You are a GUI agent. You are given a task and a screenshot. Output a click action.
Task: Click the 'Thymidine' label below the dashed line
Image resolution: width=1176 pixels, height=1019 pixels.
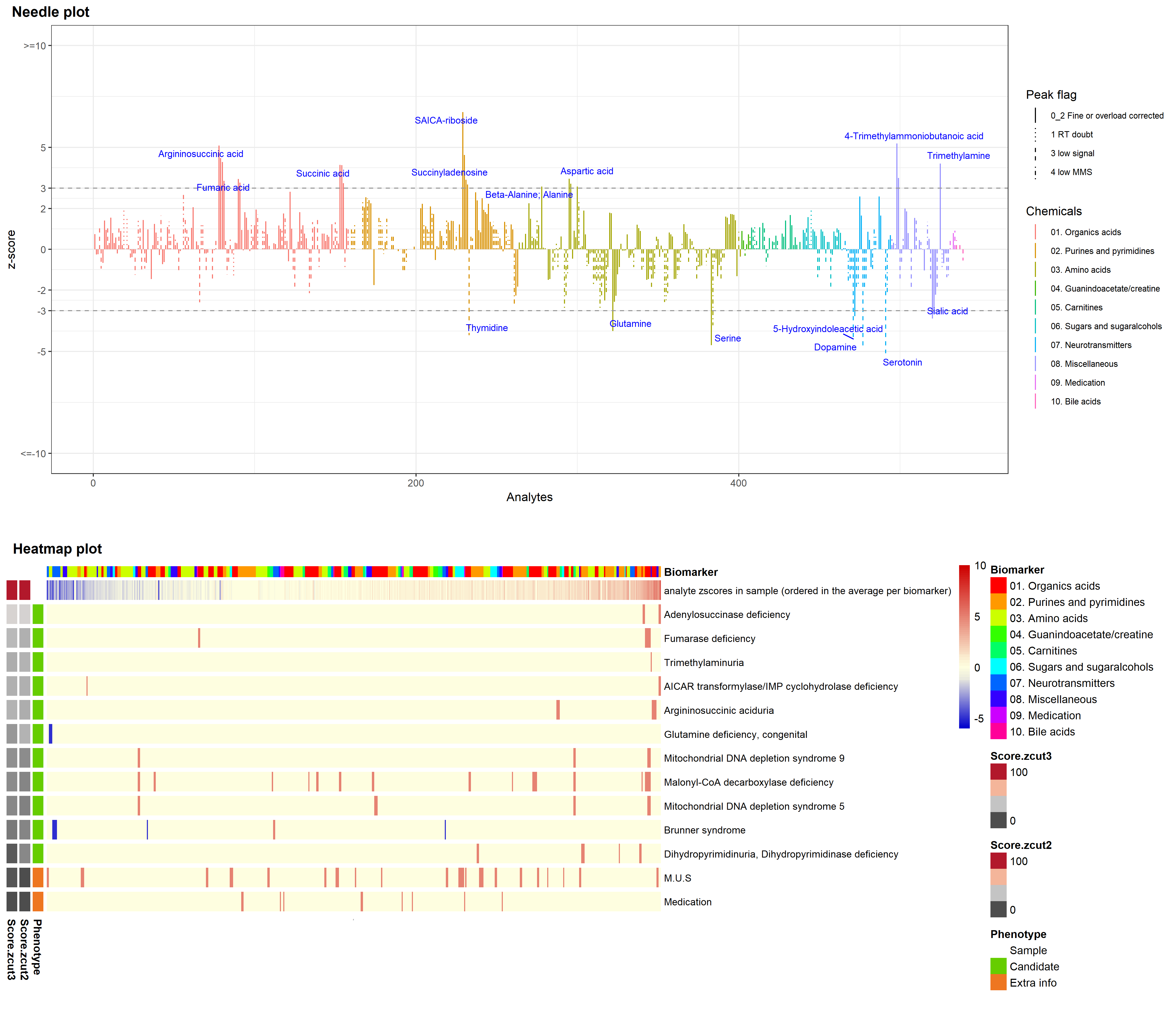pos(487,328)
